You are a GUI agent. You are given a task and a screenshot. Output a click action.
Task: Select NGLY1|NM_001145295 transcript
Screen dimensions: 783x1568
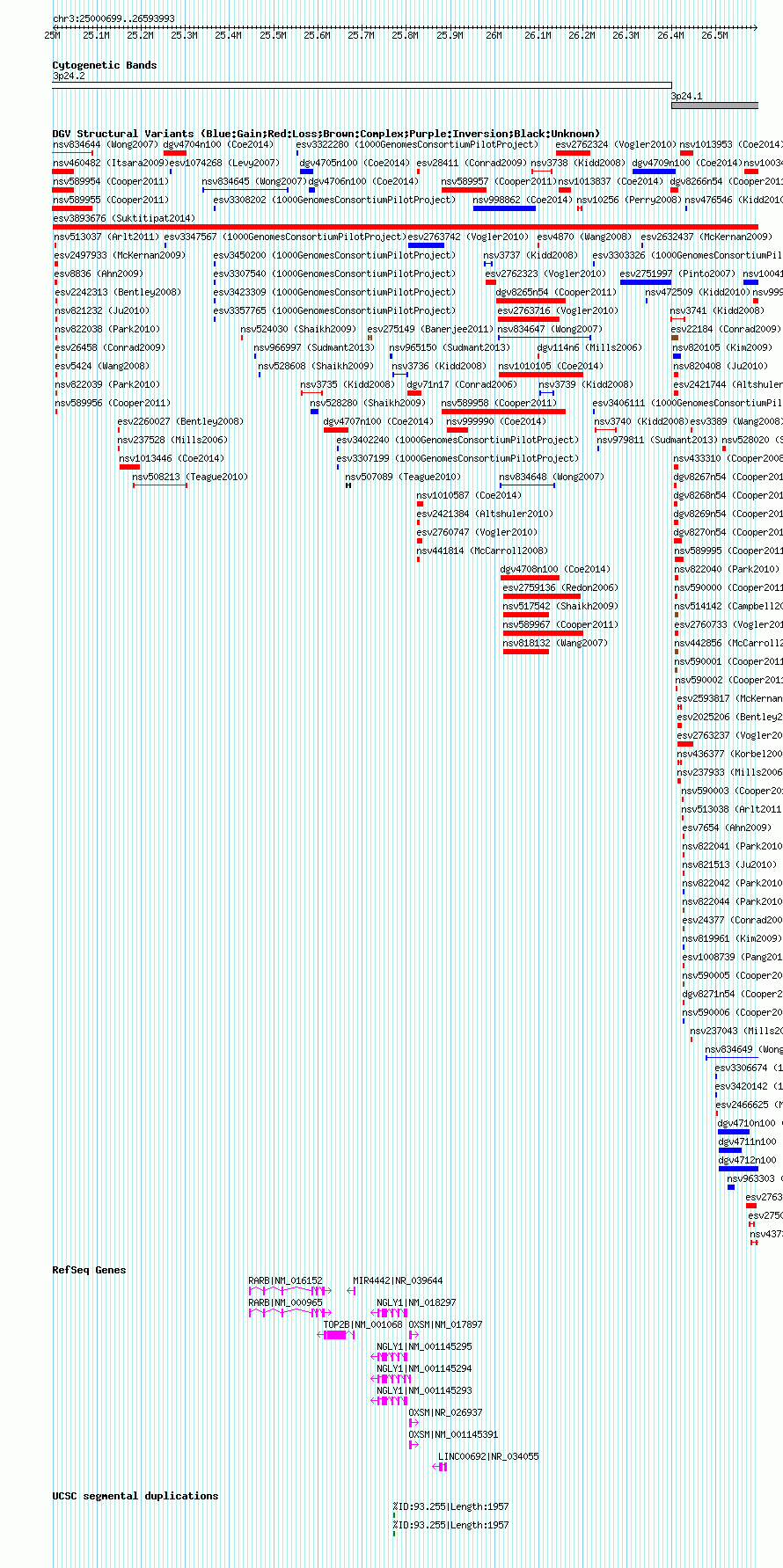point(390,1356)
